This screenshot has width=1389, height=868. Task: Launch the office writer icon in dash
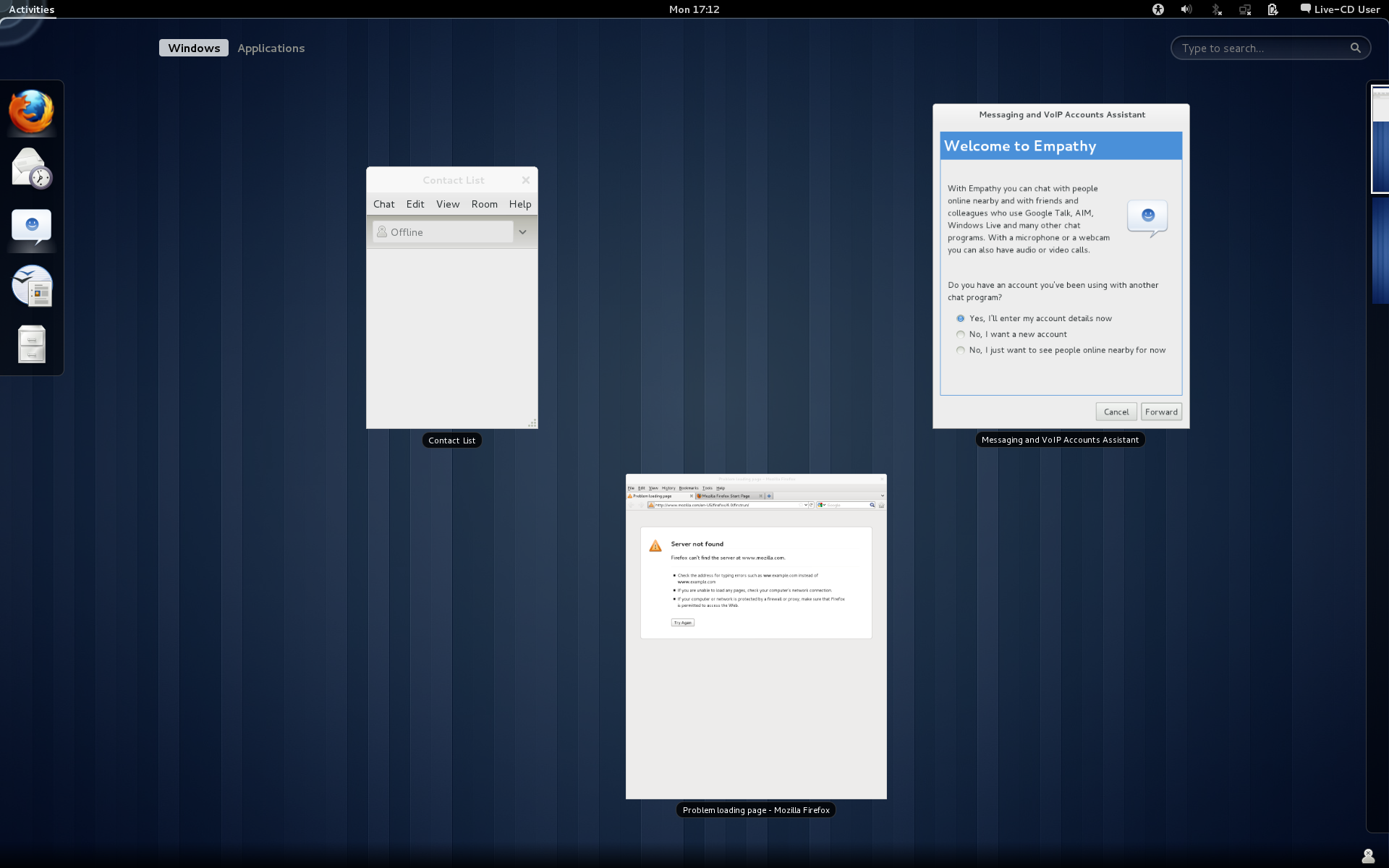tap(32, 286)
